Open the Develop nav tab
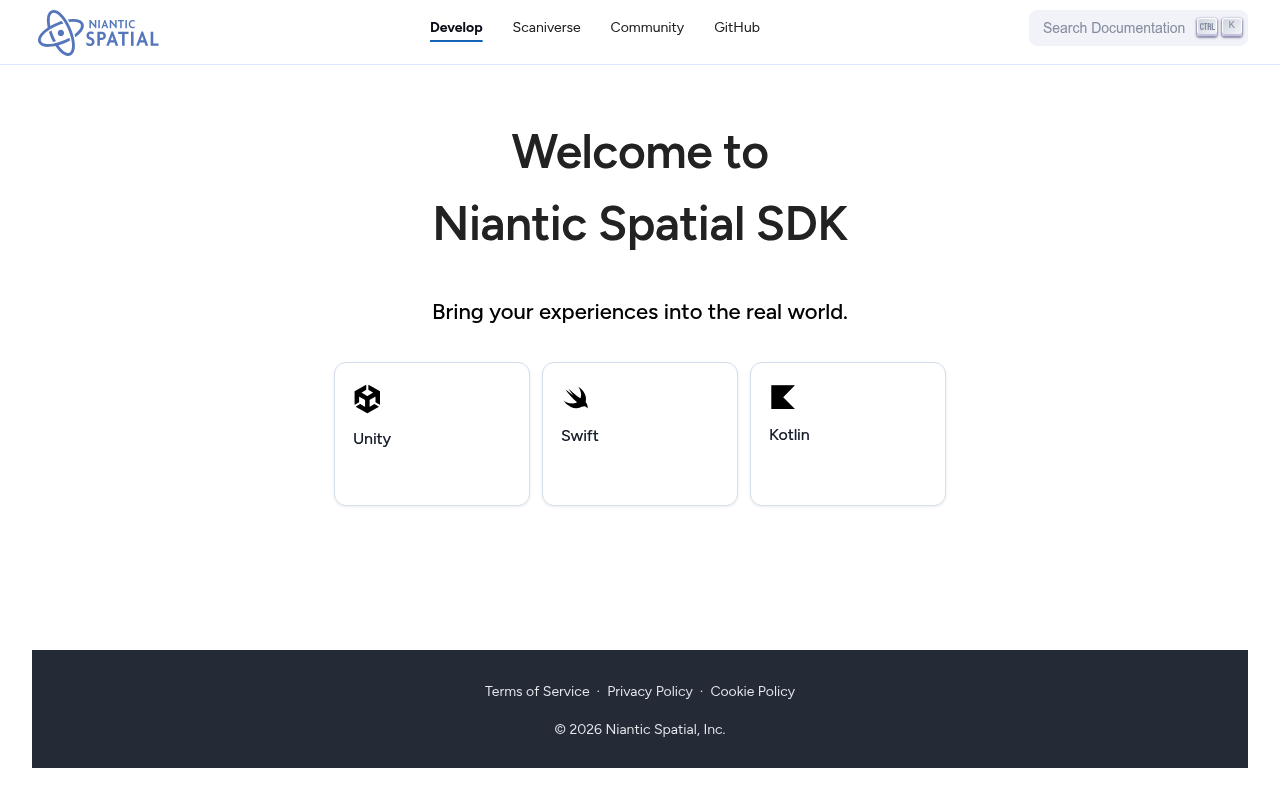 (456, 27)
